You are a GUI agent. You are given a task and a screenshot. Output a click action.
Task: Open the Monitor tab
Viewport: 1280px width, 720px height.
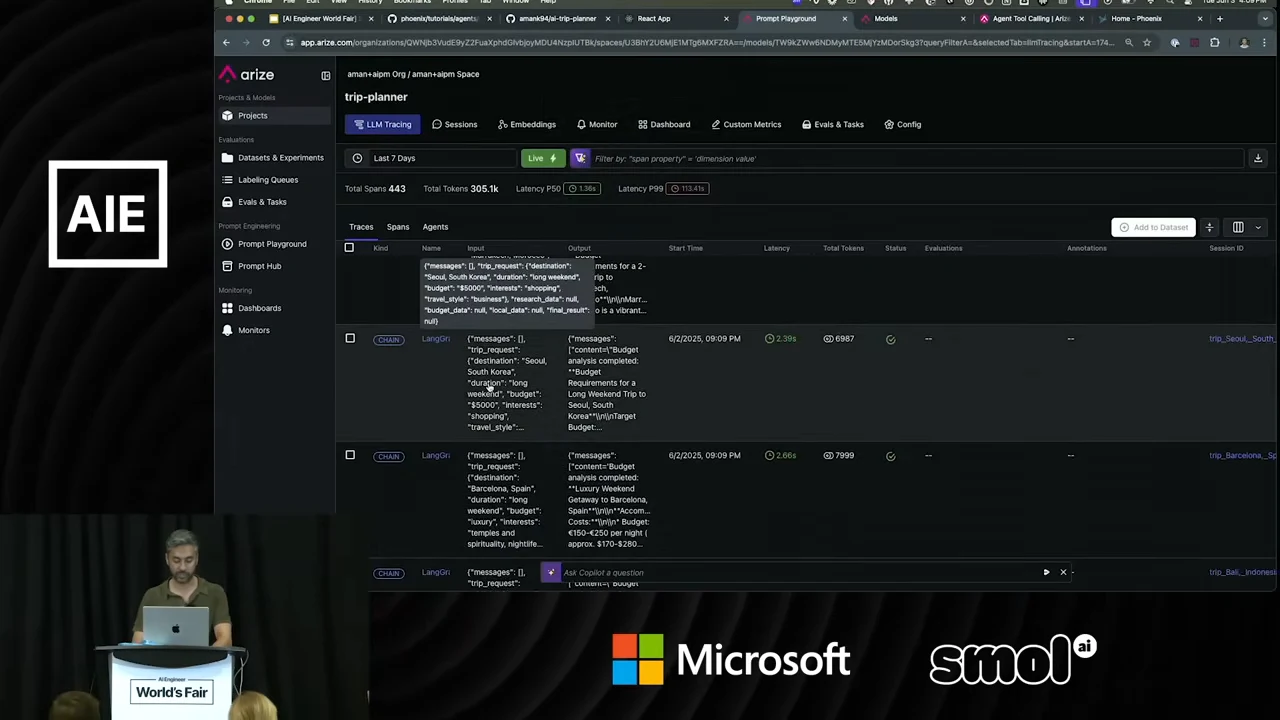point(597,125)
